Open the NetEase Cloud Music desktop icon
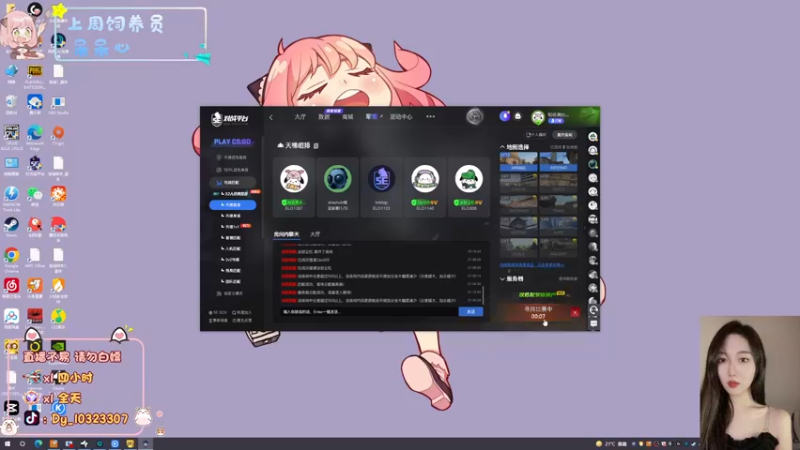 (11, 288)
